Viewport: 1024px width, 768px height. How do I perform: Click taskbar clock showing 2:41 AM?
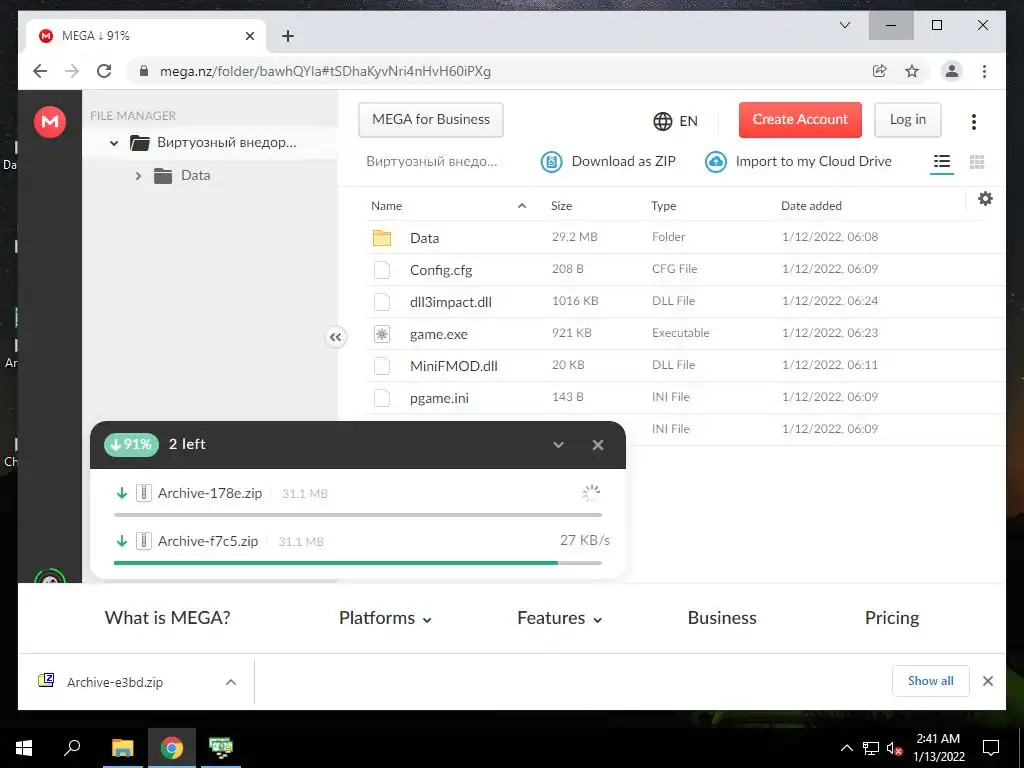(x=938, y=748)
